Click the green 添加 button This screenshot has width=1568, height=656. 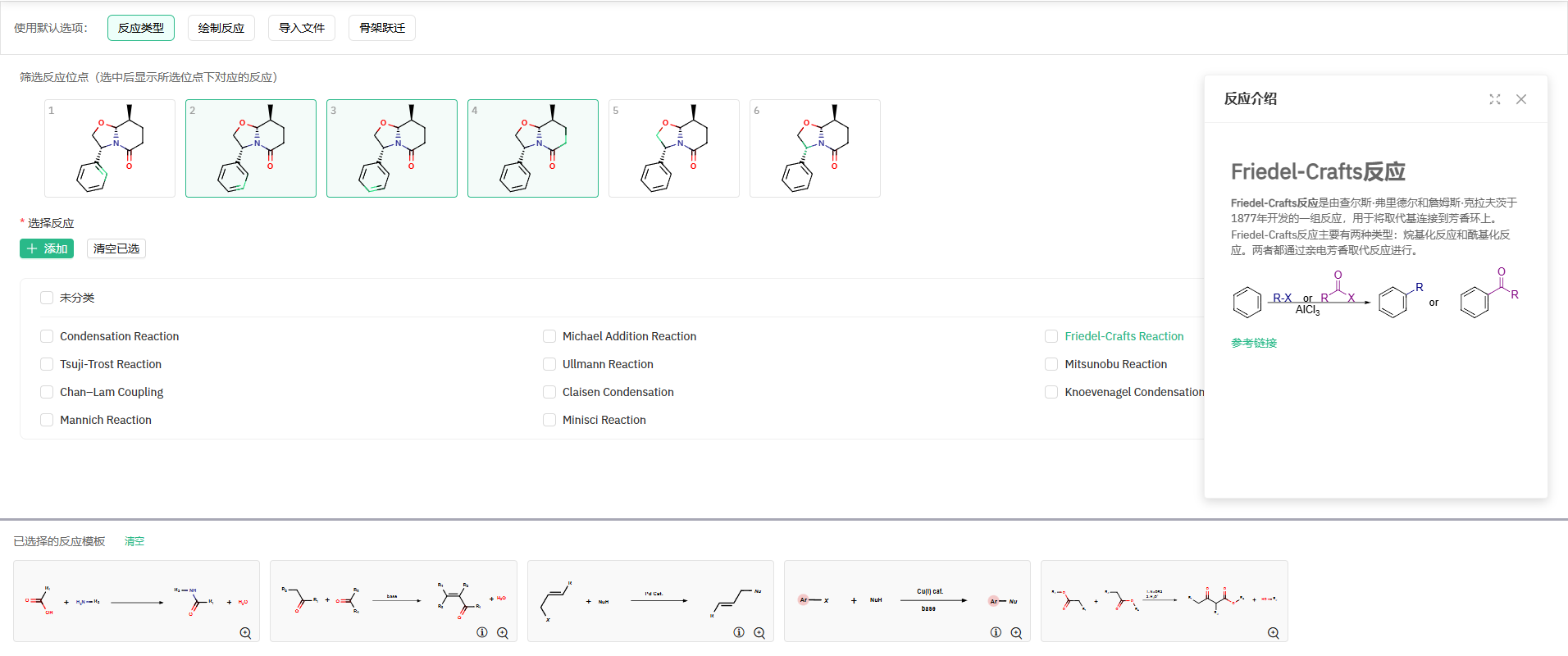pos(47,248)
